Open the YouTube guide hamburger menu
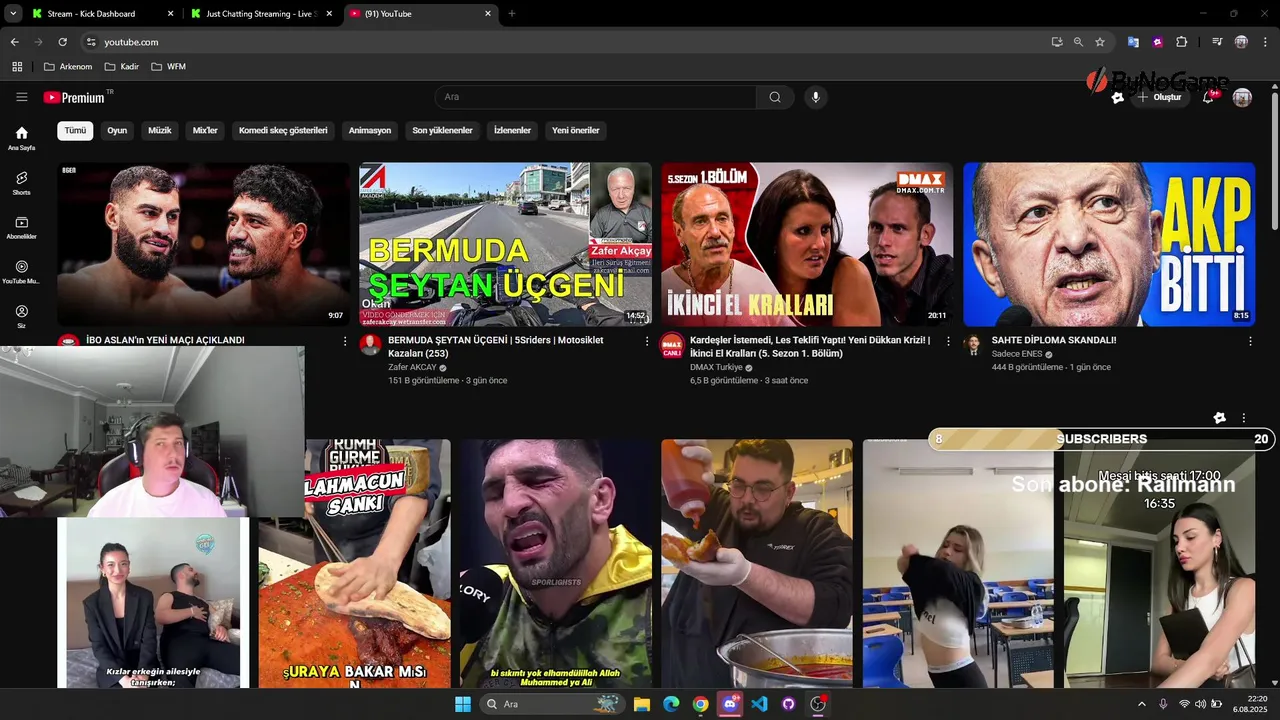 [21, 97]
